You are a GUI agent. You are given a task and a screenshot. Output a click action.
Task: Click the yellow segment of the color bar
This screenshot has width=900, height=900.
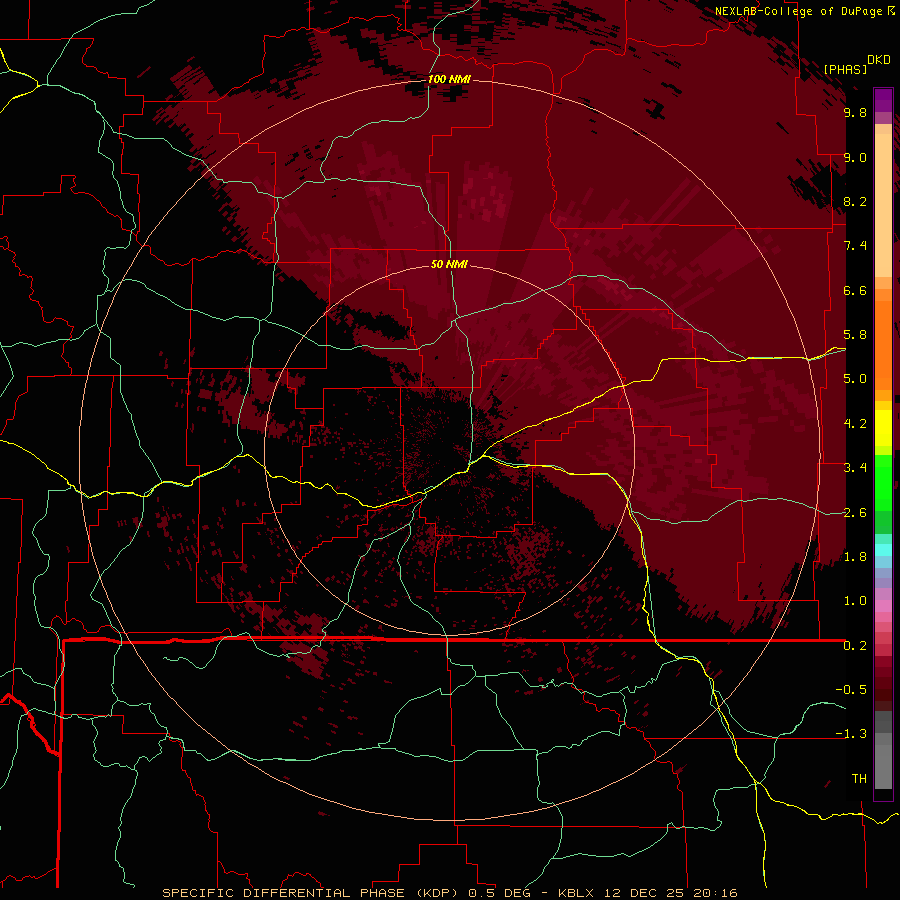pyautogui.click(x=883, y=428)
